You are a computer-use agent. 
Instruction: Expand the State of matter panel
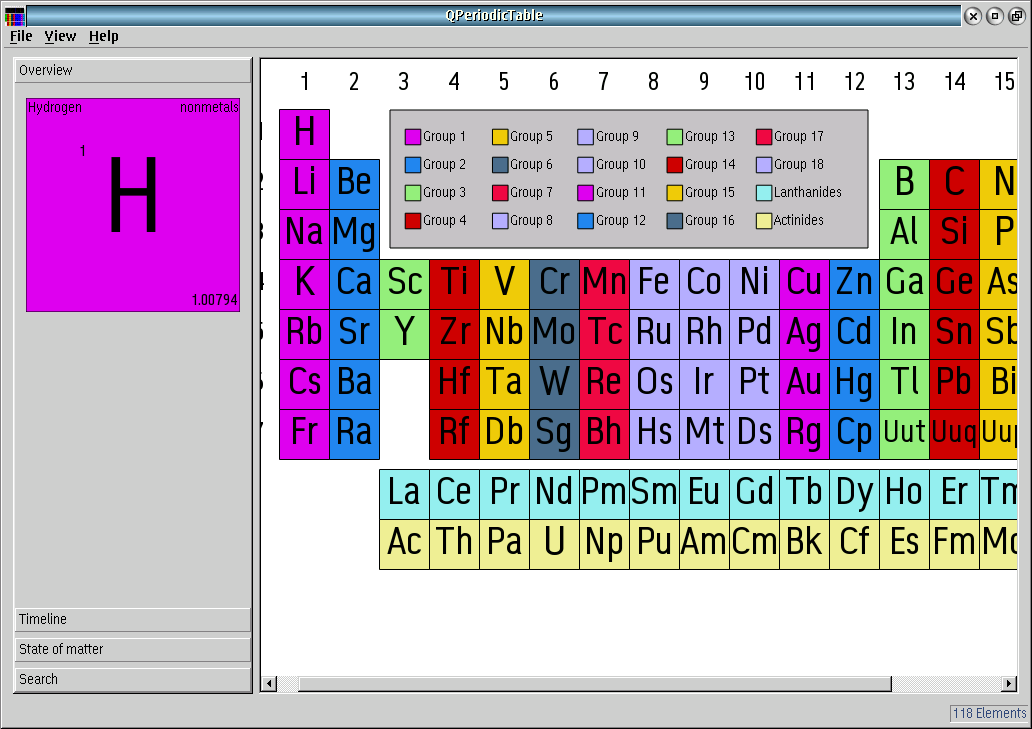click(x=131, y=649)
